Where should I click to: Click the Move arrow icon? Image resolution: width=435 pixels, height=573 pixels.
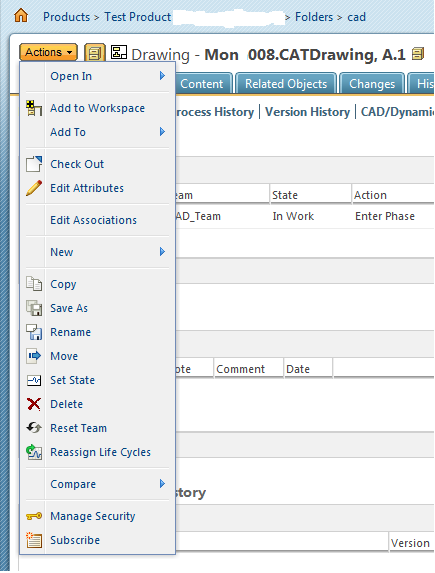coord(34,356)
